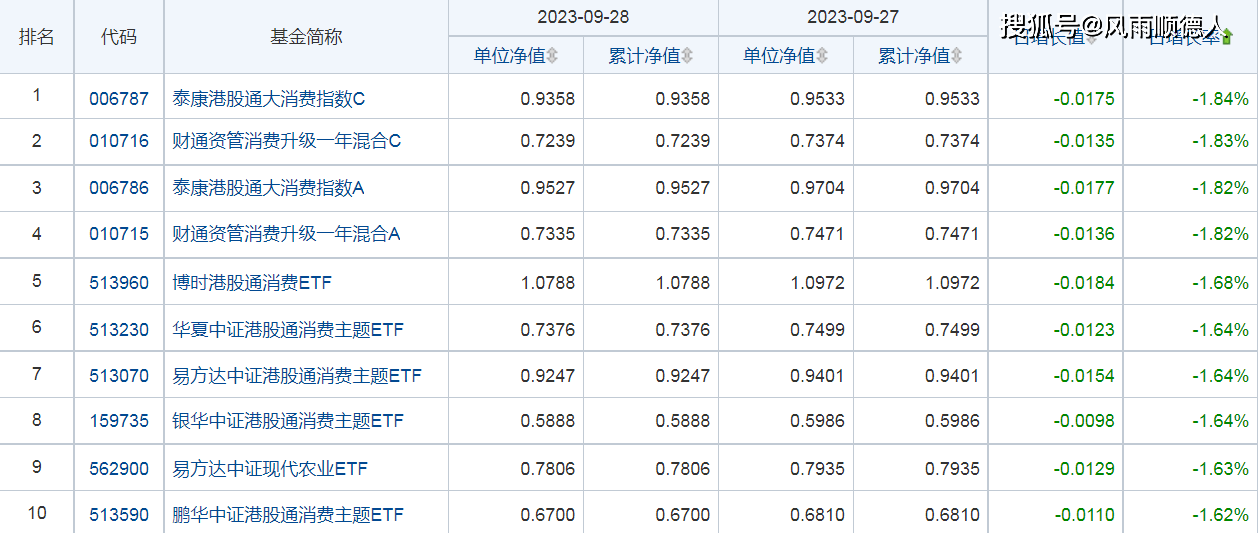Screen dimensions: 1258x533
Task: Click sort arrows beside 2023-09-28 累计净值 header
Action: point(687,57)
